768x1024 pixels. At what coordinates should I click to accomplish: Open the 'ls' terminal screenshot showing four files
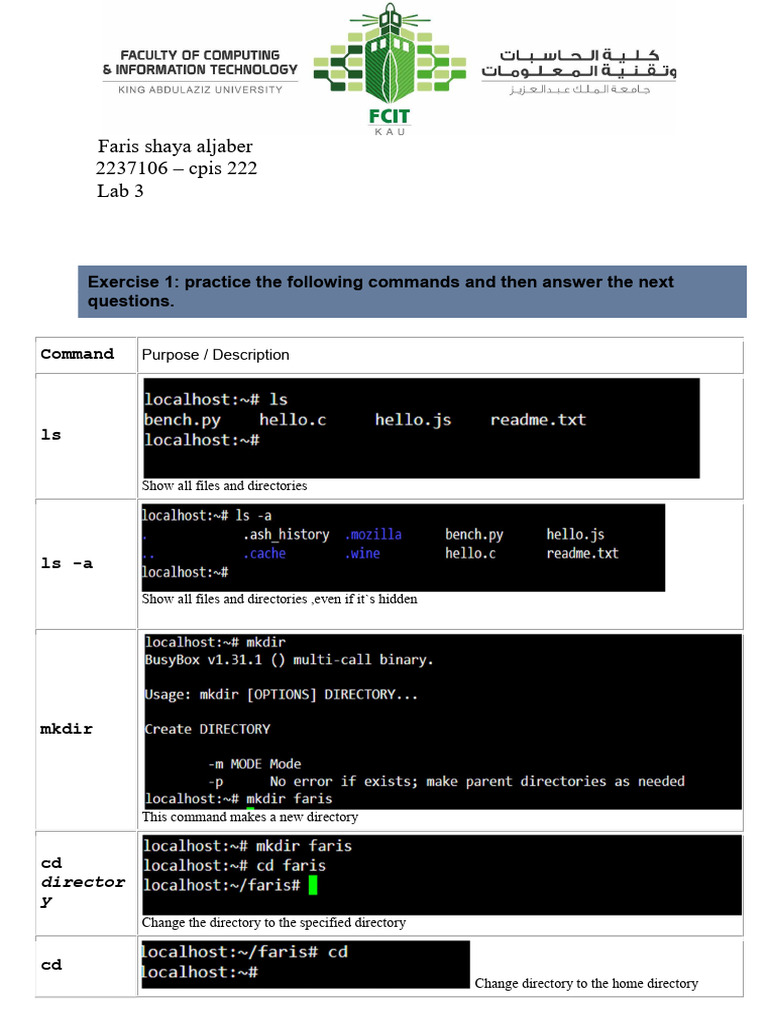coord(421,428)
